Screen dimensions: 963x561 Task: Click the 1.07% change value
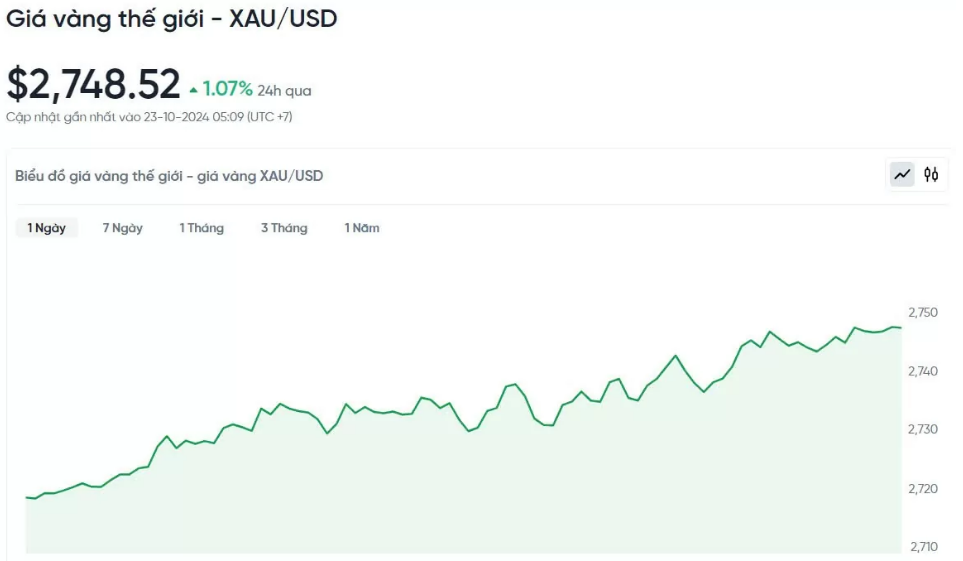pos(227,89)
